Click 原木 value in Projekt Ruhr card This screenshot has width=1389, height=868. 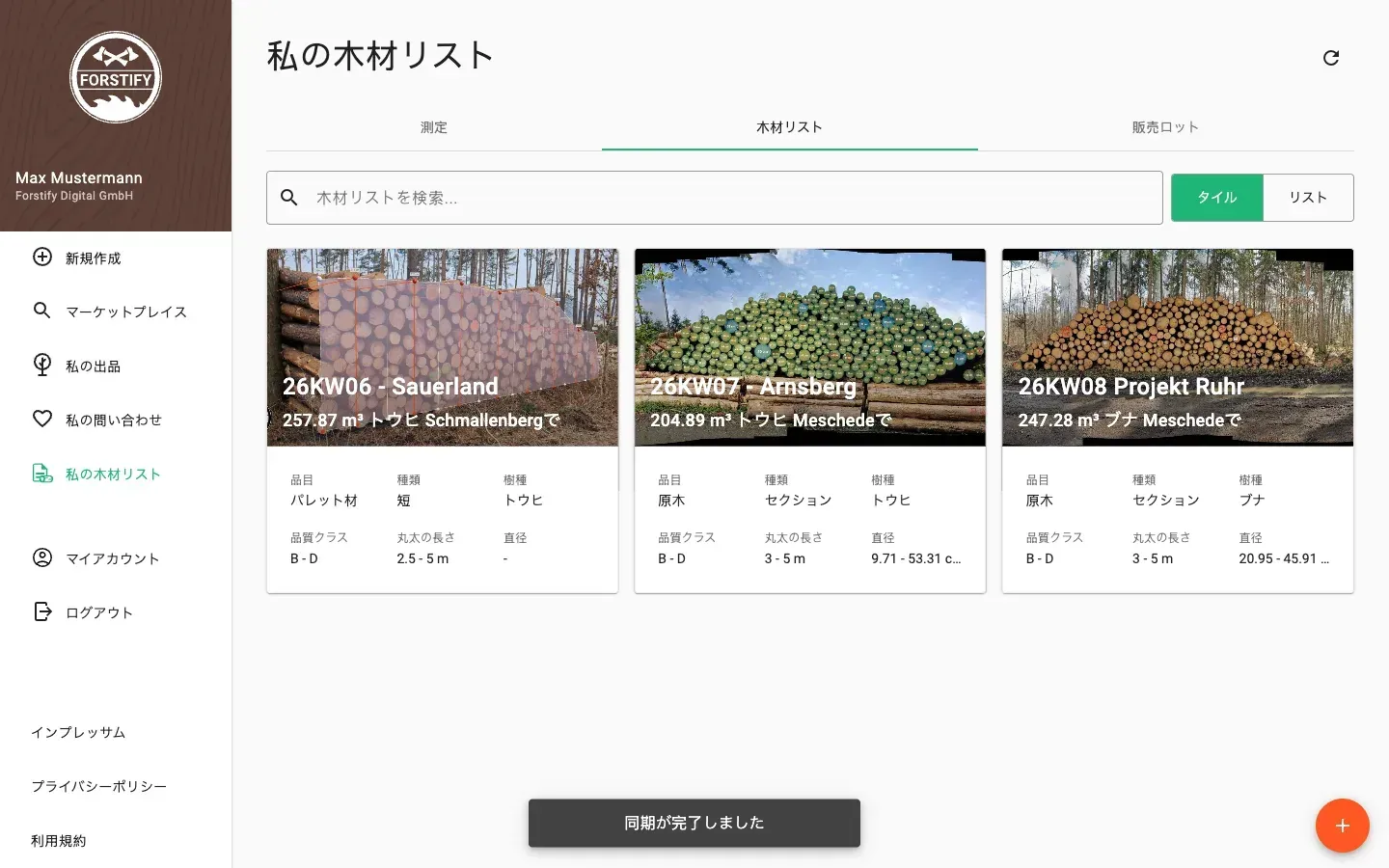pos(1040,501)
